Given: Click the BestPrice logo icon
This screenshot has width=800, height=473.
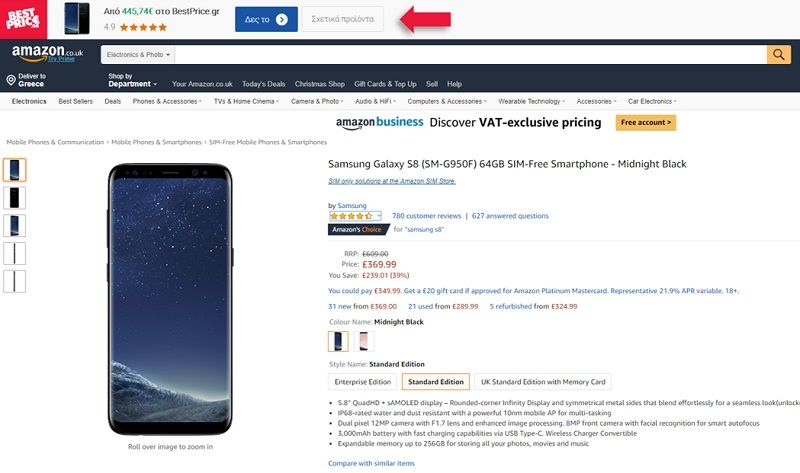Looking at the screenshot, I should pyautogui.click(x=20, y=19).
